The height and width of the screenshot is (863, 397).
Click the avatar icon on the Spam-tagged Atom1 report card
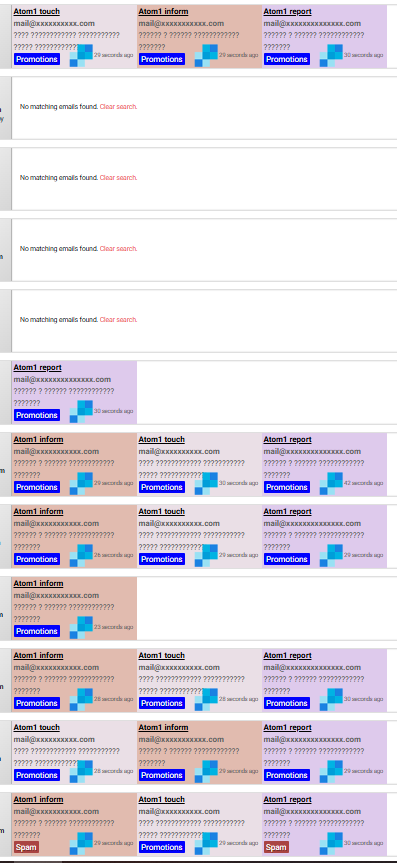click(x=331, y=844)
